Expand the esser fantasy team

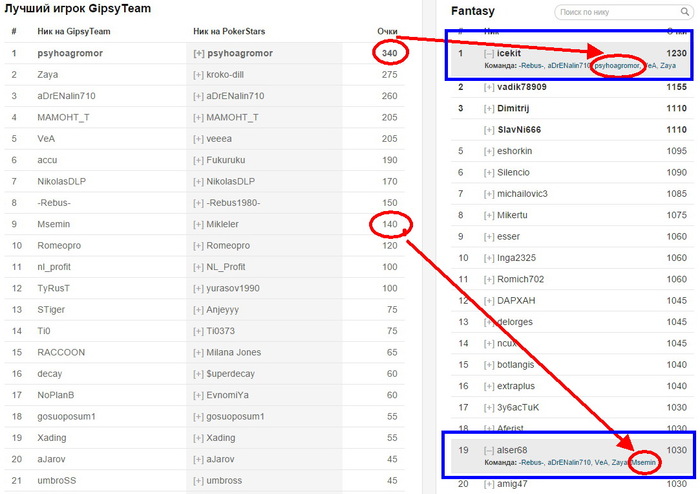[489, 237]
